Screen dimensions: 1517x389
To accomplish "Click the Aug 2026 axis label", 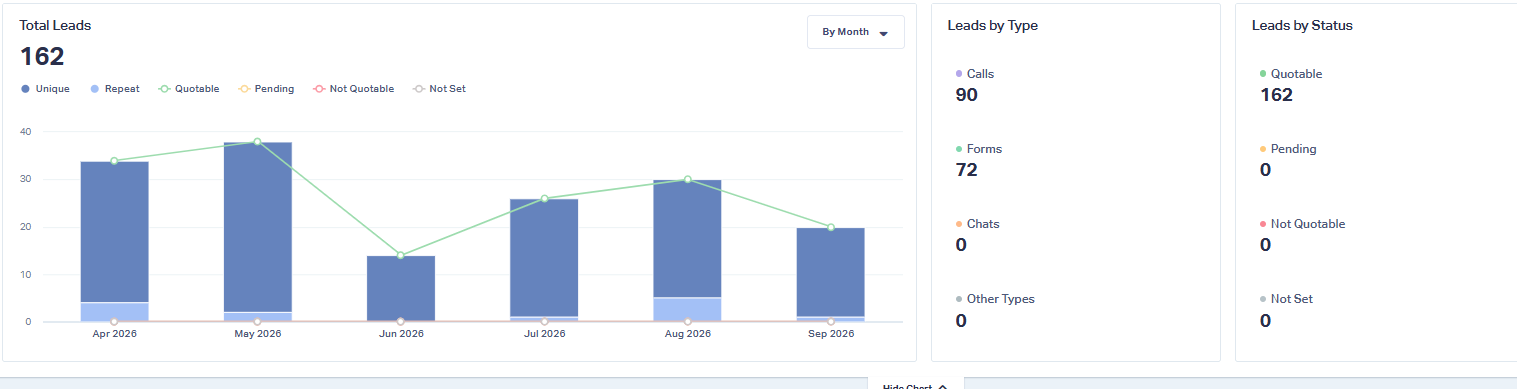I will click(x=688, y=334).
